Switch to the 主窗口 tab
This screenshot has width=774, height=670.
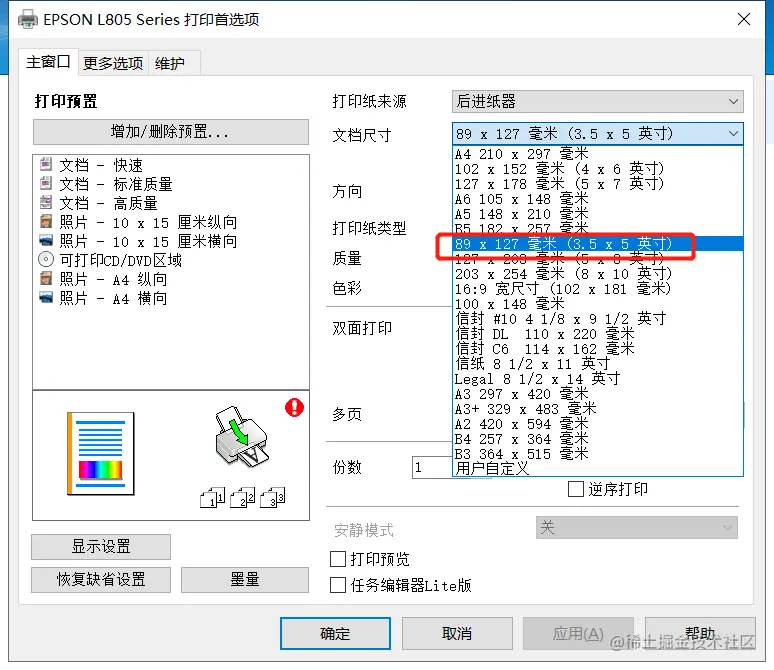click(x=48, y=62)
